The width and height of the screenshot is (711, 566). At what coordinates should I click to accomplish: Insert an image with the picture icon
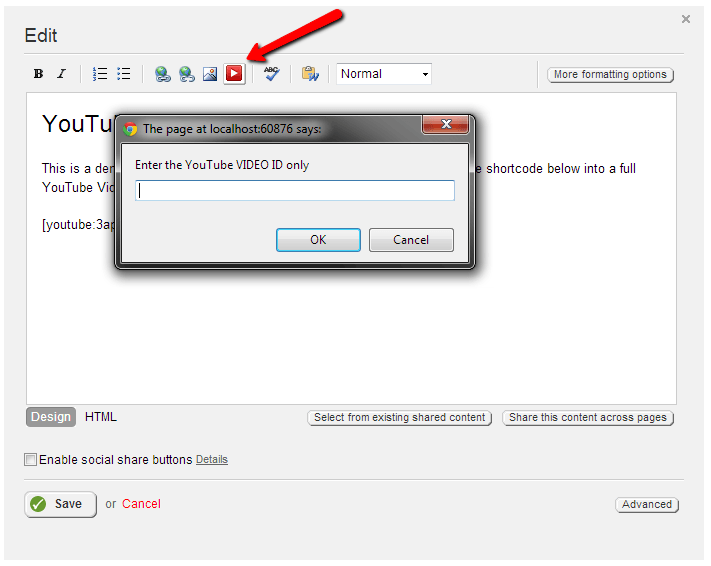click(210, 73)
